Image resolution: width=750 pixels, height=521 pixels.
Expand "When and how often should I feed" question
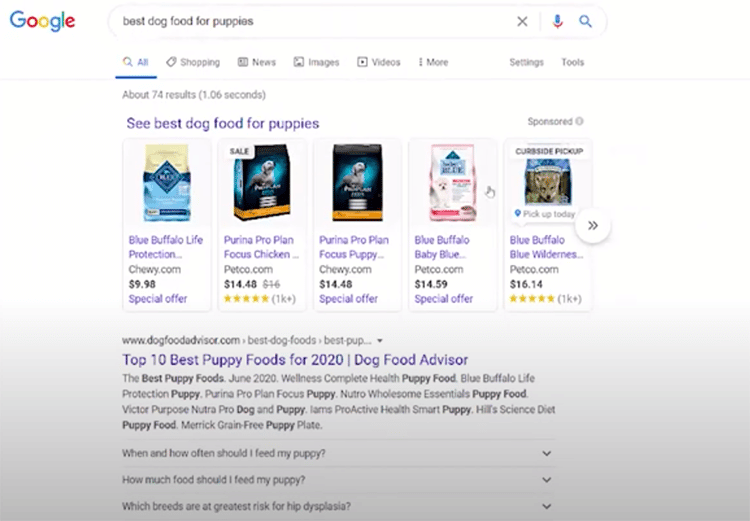(x=546, y=453)
